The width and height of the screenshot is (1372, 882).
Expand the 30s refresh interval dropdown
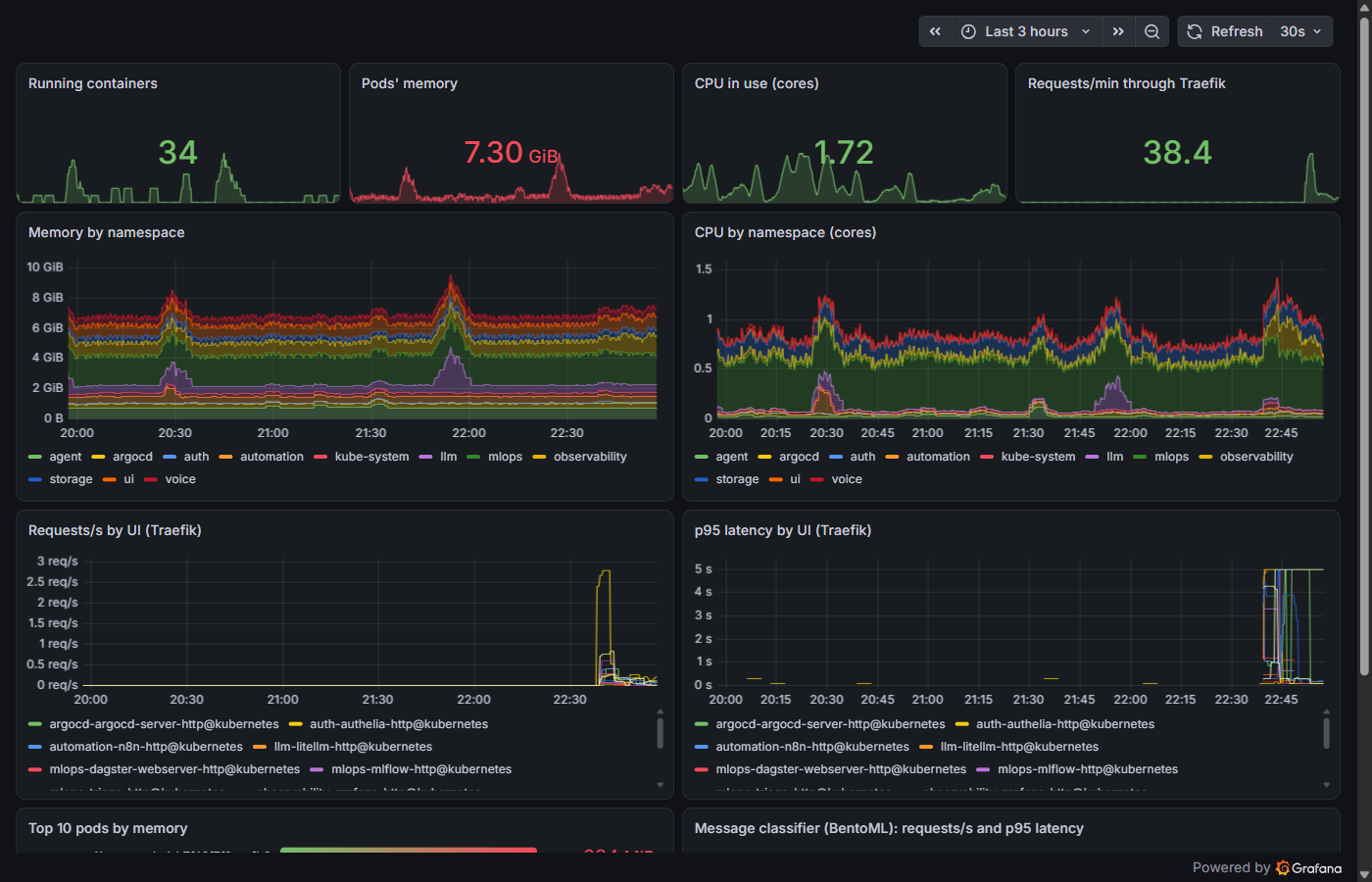tap(1301, 31)
